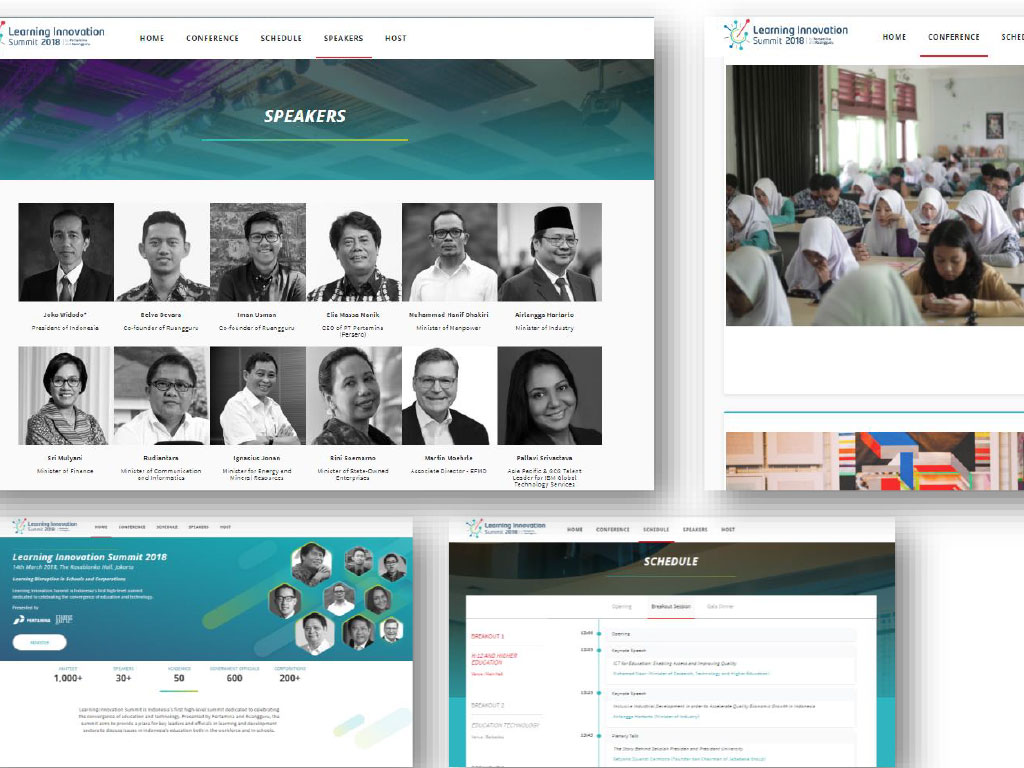Open SCHEDULE from the Speakers page navigation
Screen dimensions: 1024x768
pos(281,38)
